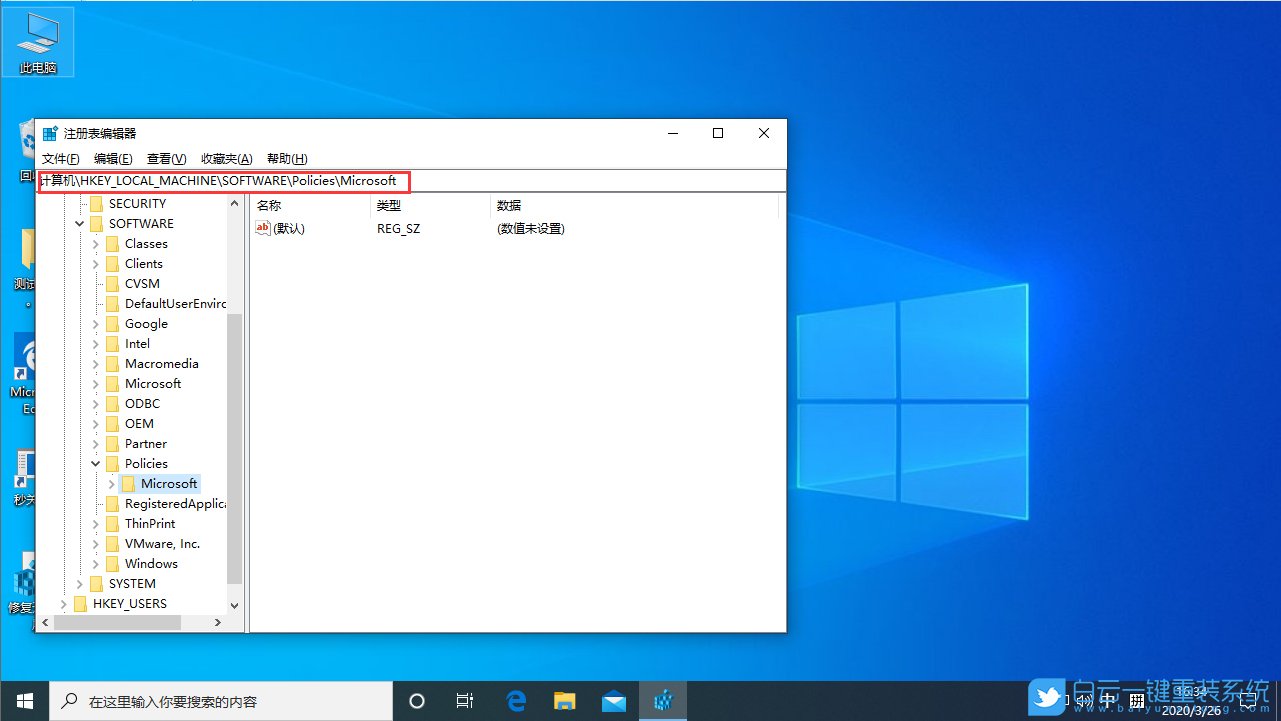This screenshot has width=1281, height=721.
Task: Open Microsoft Edge from the taskbar
Action: coord(516,700)
